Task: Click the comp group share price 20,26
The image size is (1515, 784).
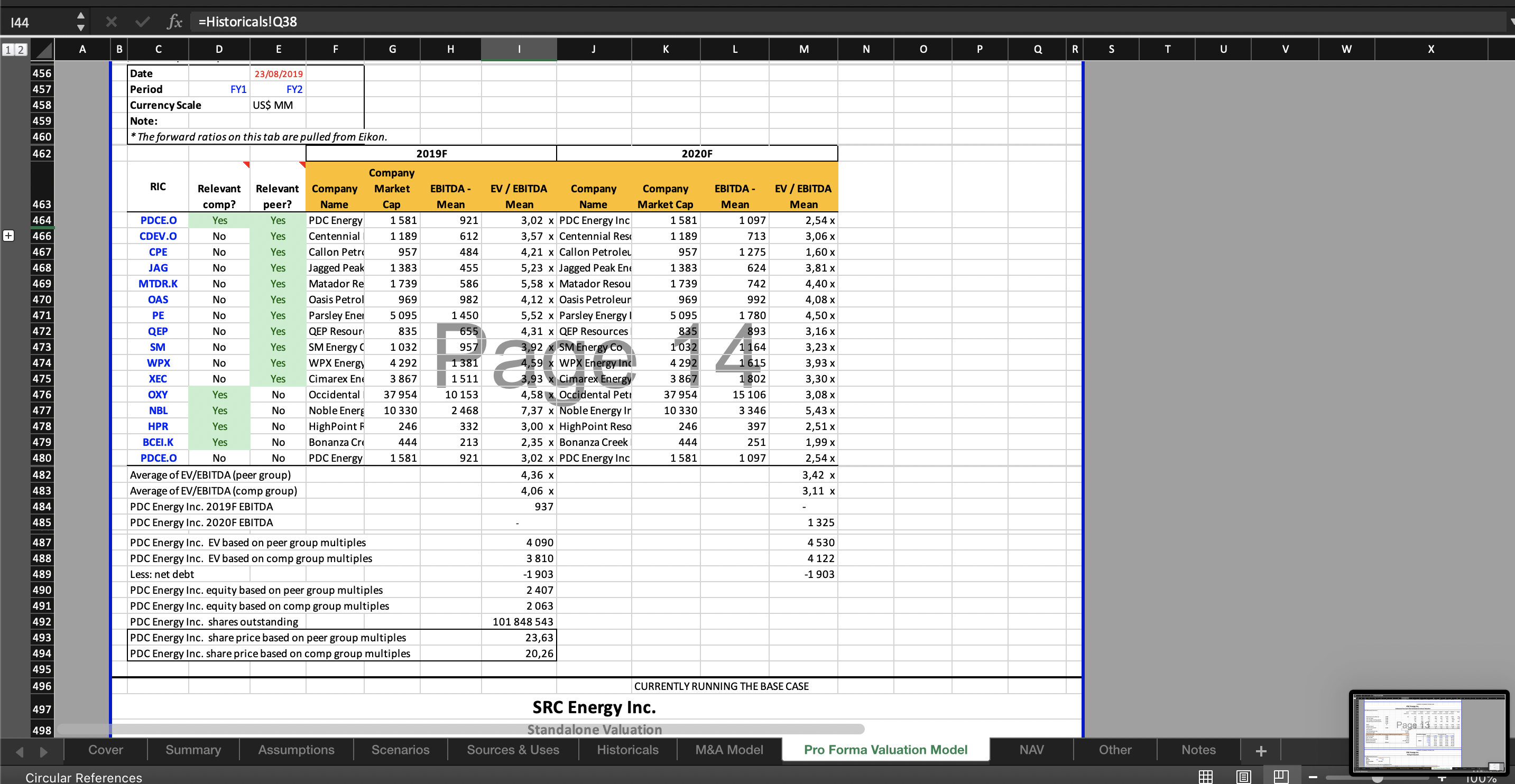Action: tap(519, 653)
